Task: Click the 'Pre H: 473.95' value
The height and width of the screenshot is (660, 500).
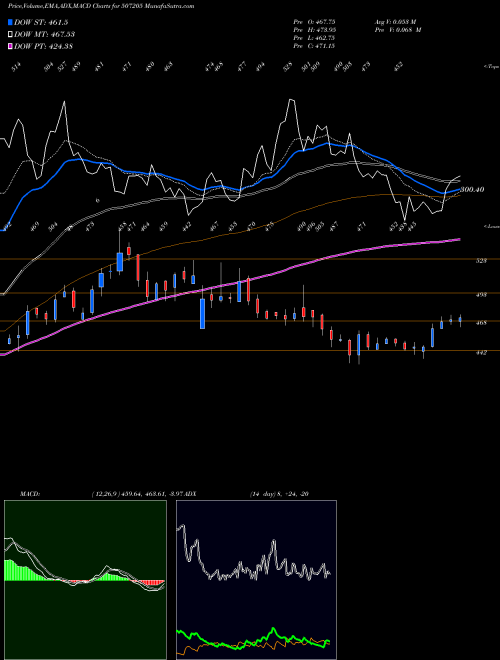Action: (x=314, y=29)
